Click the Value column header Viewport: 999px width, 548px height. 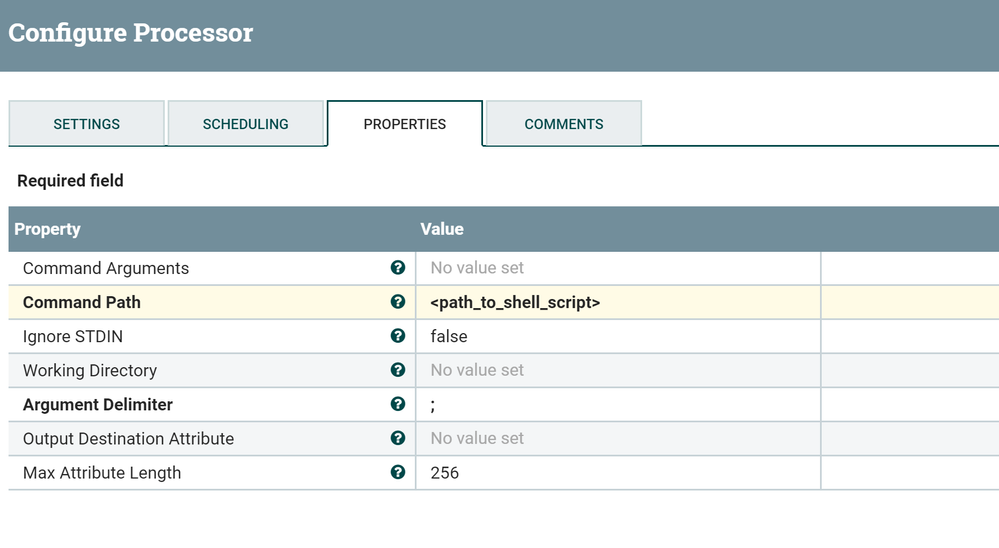tap(442, 229)
